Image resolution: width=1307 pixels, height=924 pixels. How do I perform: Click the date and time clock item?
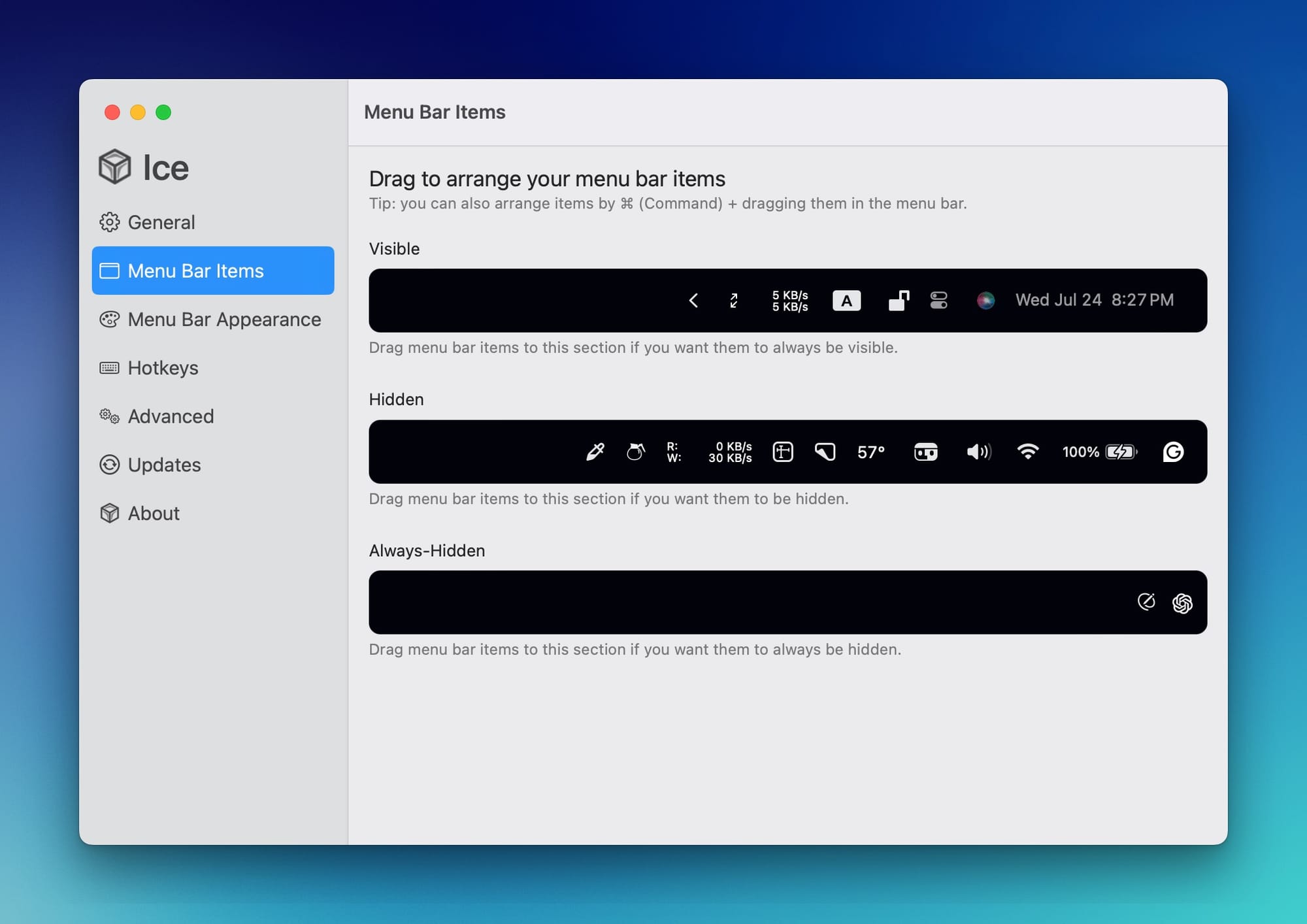(1095, 300)
